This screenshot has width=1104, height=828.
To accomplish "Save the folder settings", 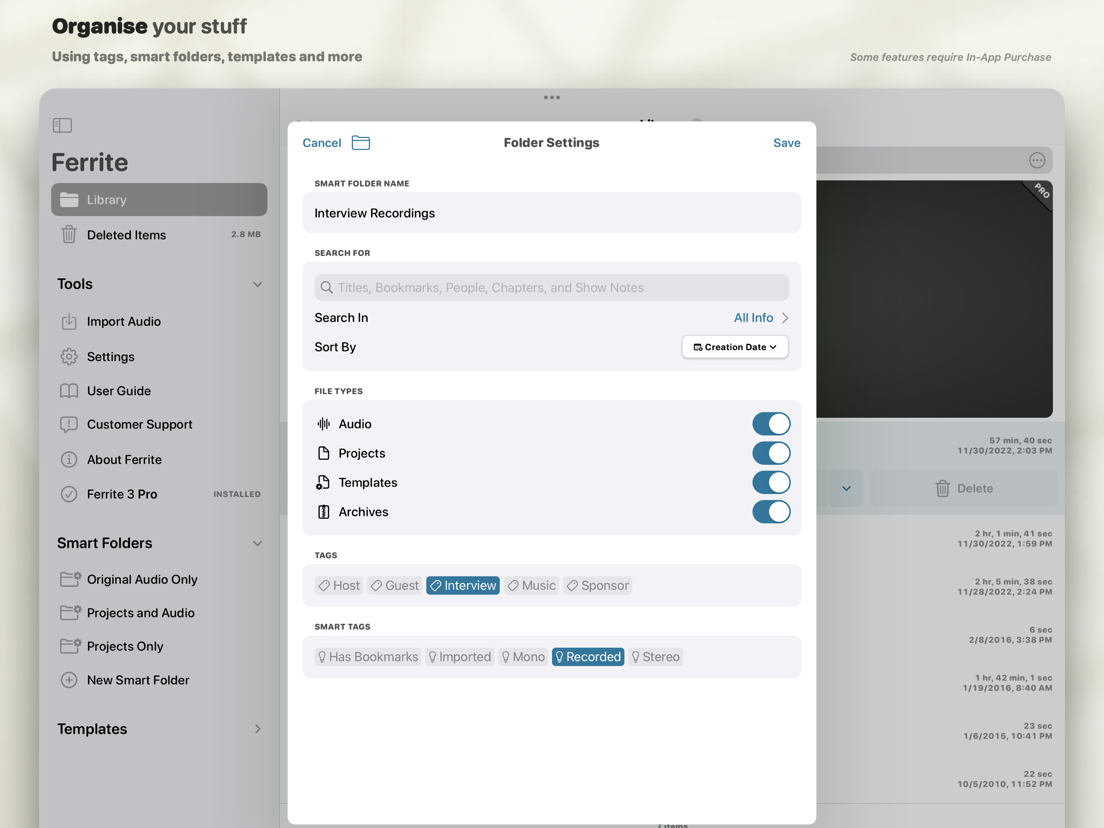I will 787,143.
